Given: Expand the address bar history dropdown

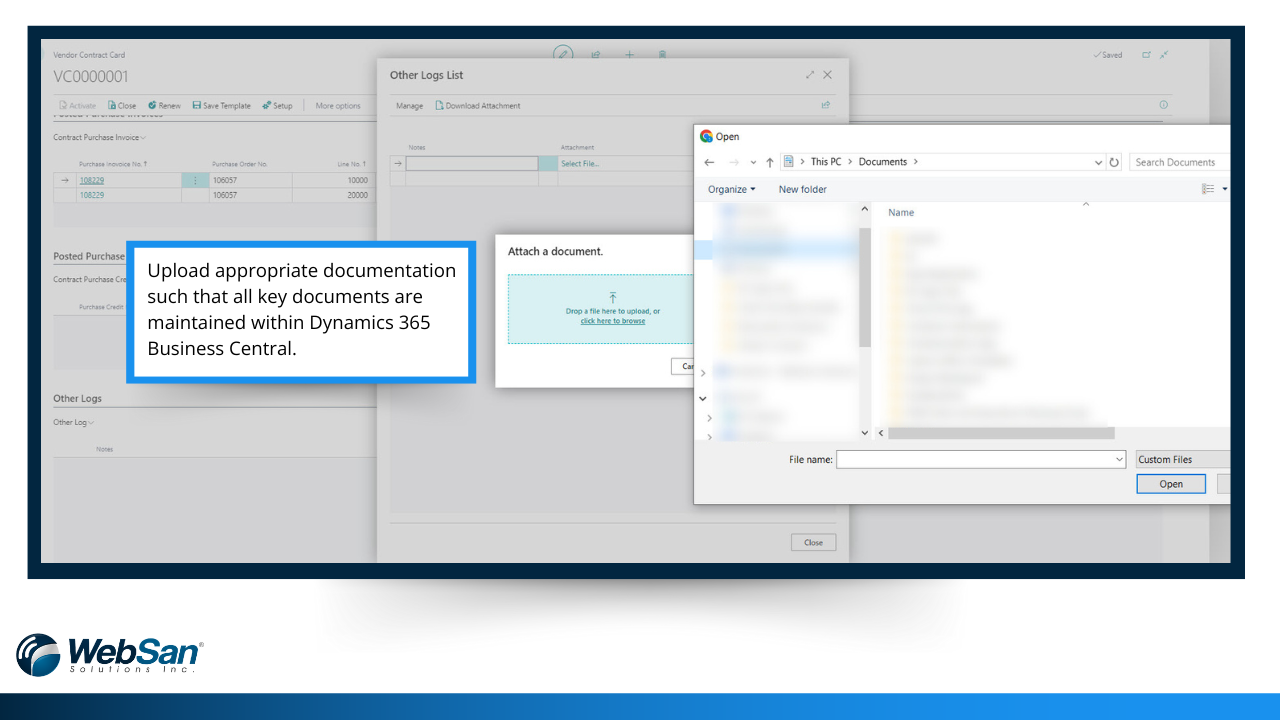Looking at the screenshot, I should click(1099, 162).
